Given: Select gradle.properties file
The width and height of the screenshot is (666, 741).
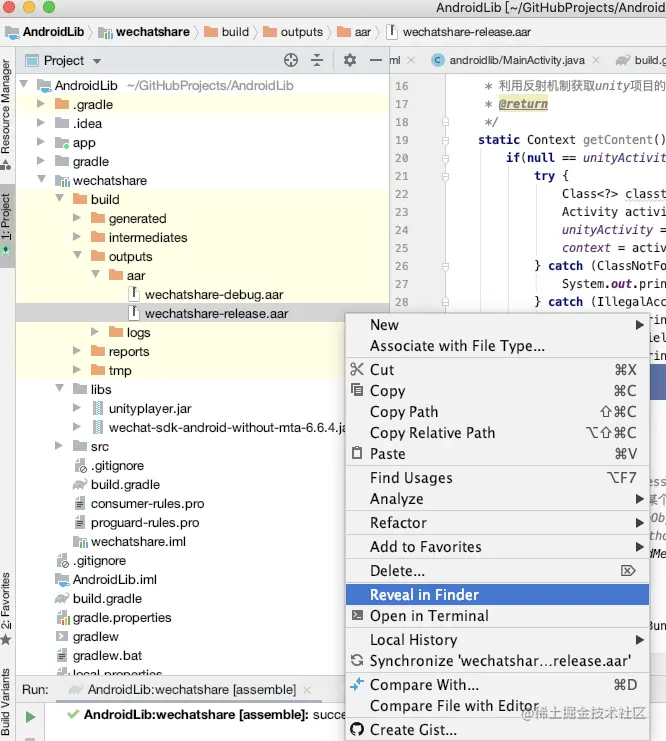Looking at the screenshot, I should tap(122, 617).
